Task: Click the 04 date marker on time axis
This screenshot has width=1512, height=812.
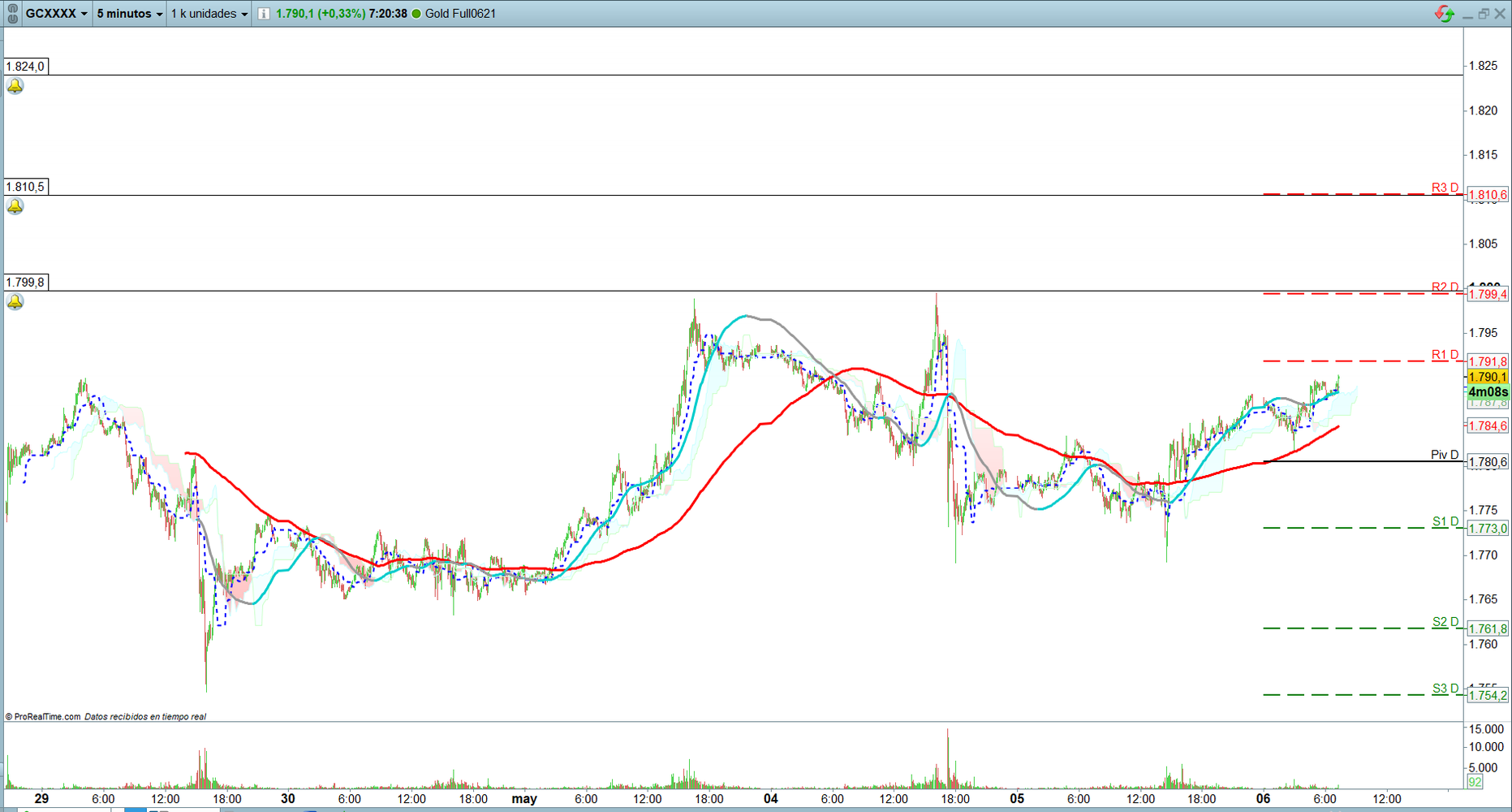Action: (x=771, y=799)
